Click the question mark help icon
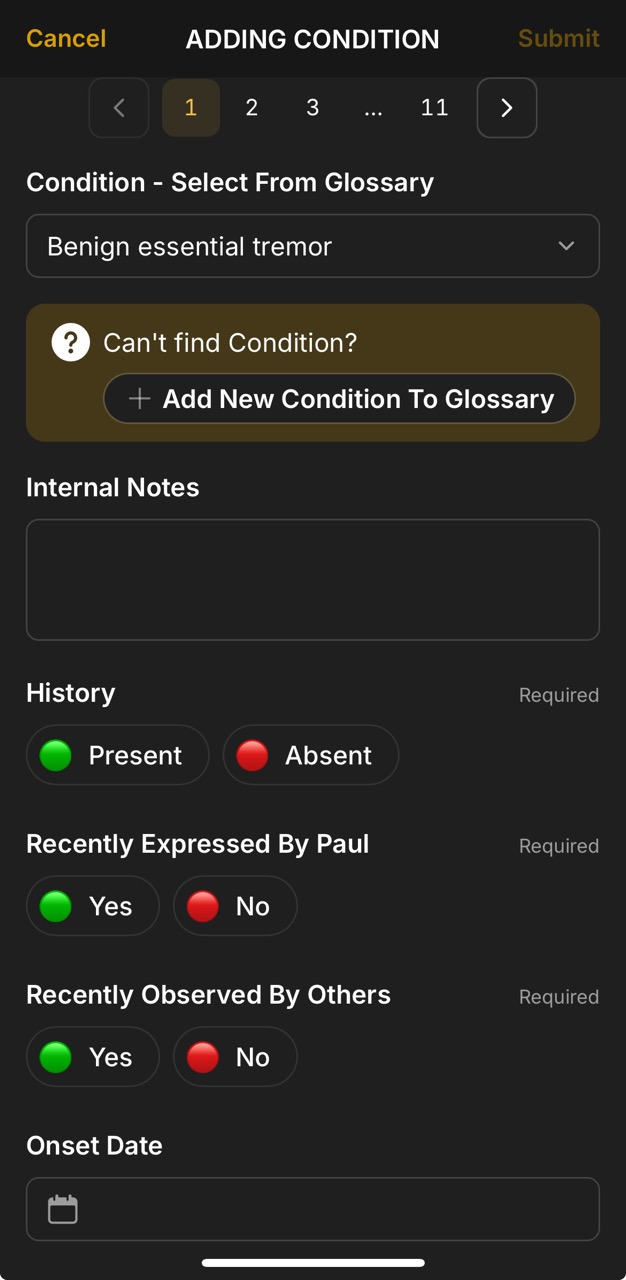The height and width of the screenshot is (1280, 626). 69,342
